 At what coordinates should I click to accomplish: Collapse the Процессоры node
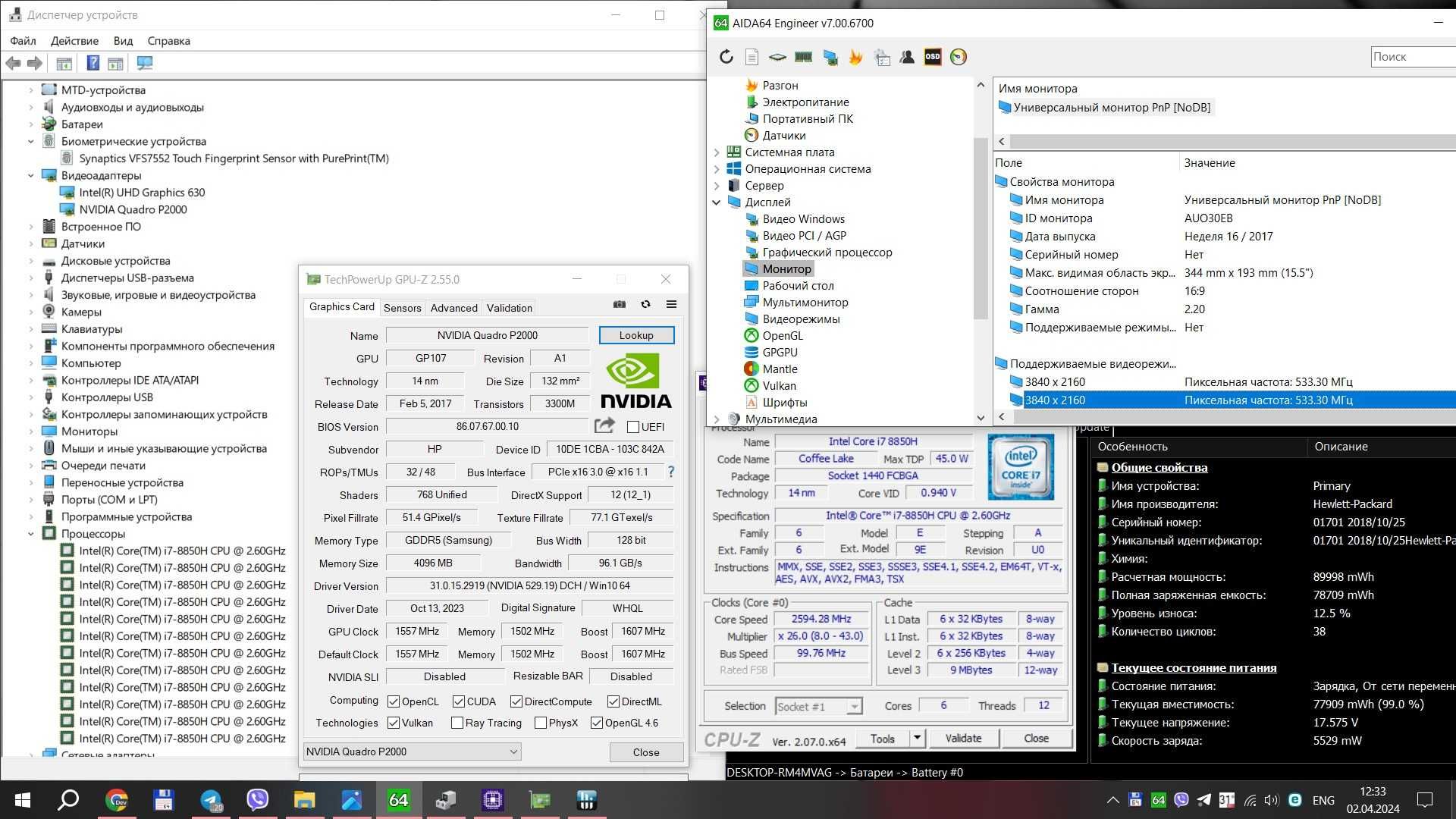coord(31,534)
